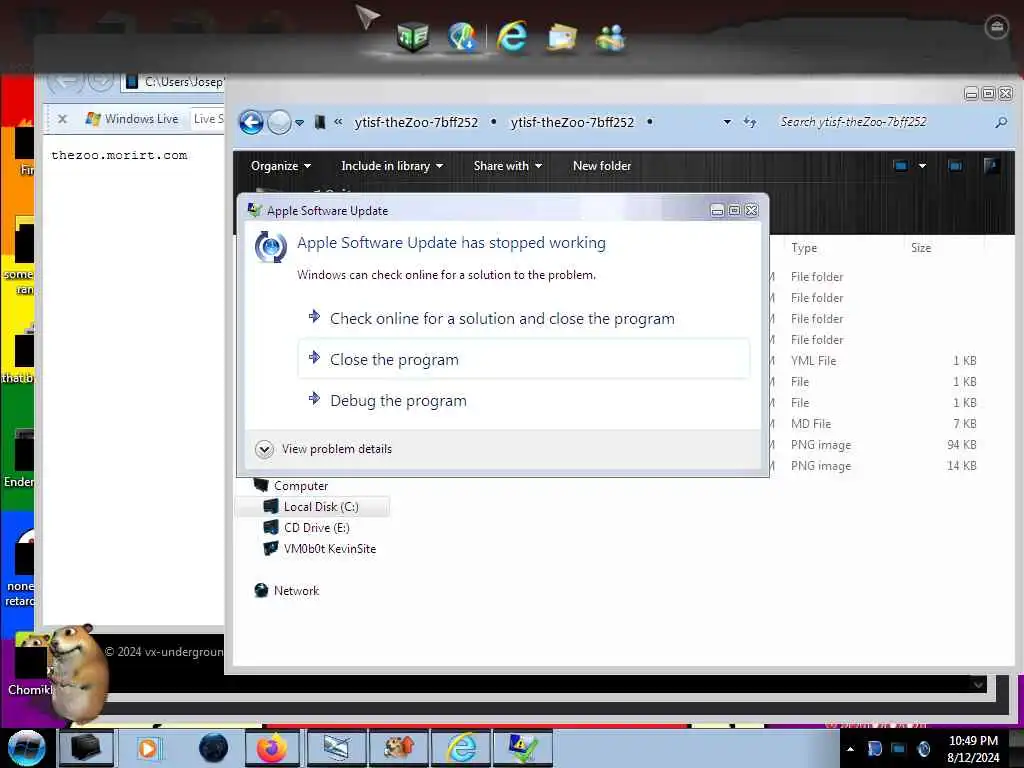1024x768 pixels.
Task: Switch to Firefox in the taskbar
Action: (x=272, y=748)
